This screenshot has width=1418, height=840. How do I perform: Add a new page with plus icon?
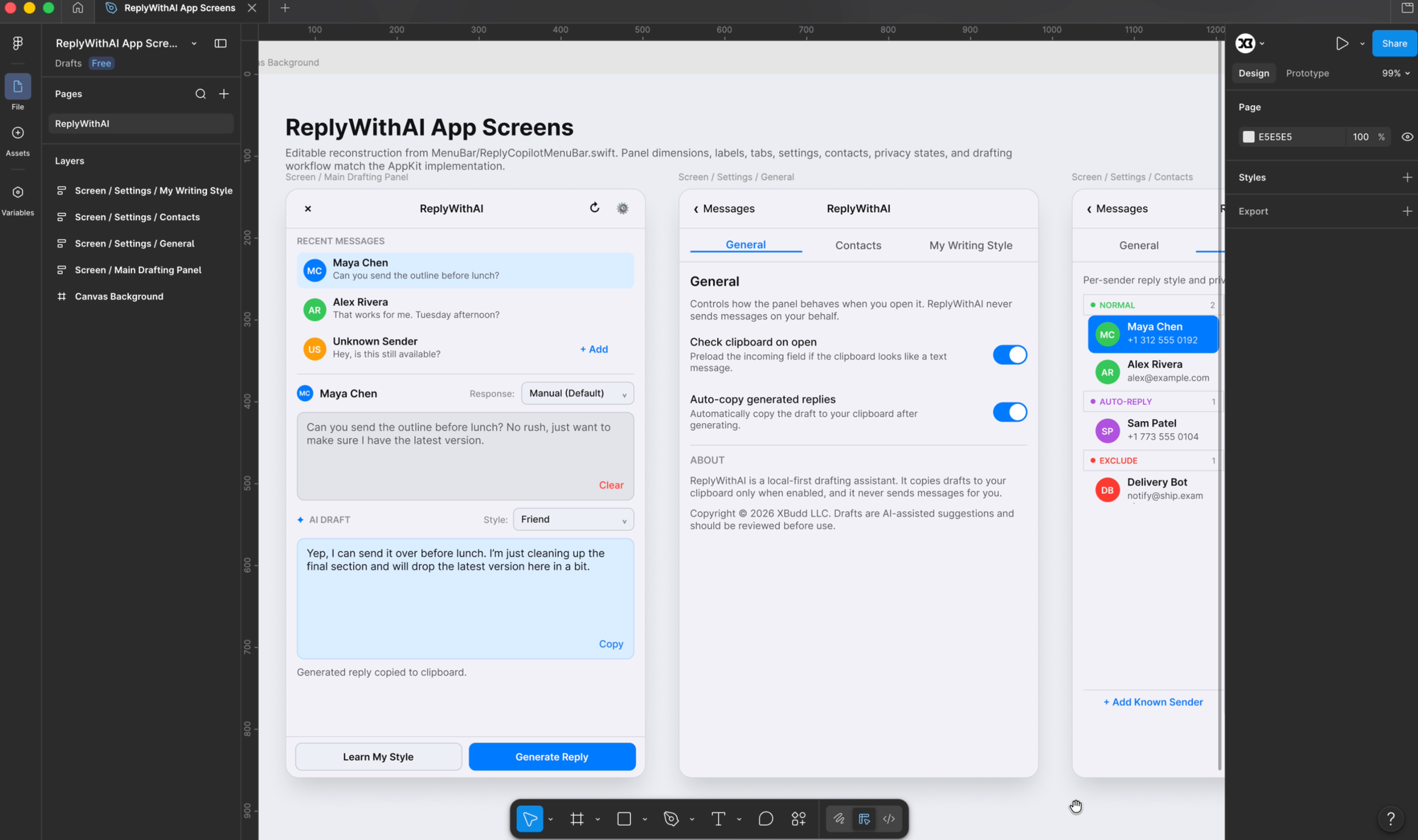coord(224,94)
